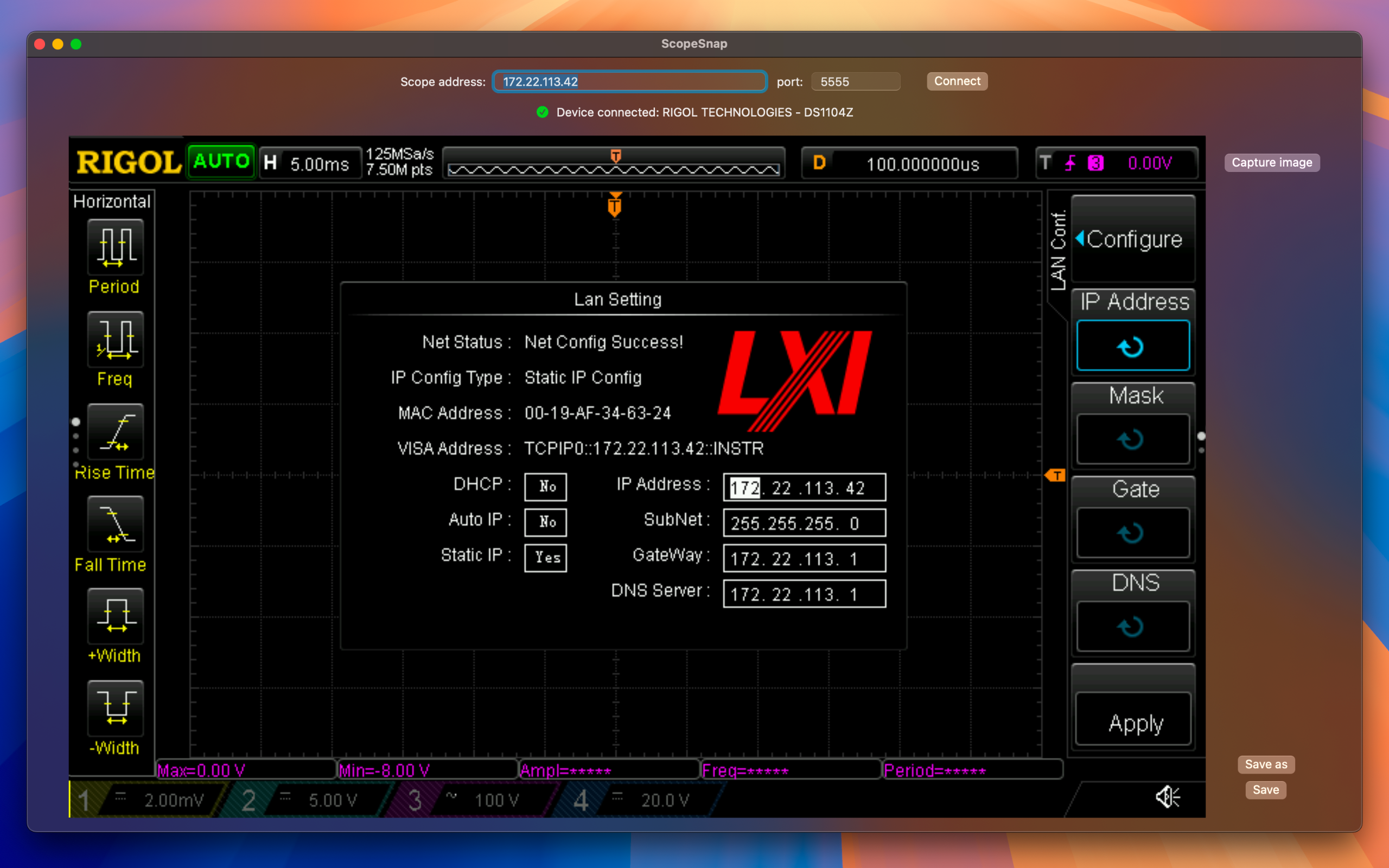Screen dimensions: 1389x868
Task: Focus the Scope address field
Action: click(x=629, y=81)
